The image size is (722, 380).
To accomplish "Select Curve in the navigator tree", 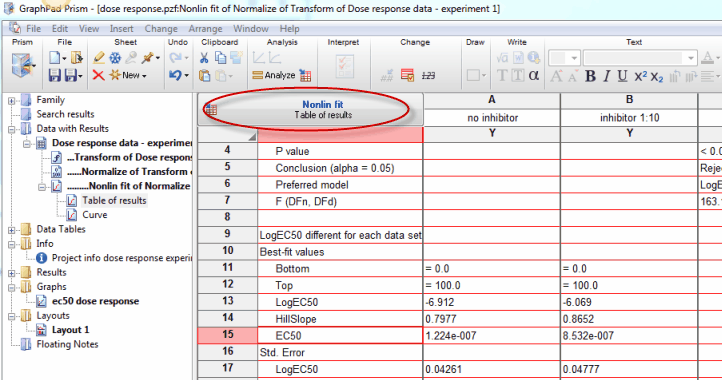I will coord(95,215).
